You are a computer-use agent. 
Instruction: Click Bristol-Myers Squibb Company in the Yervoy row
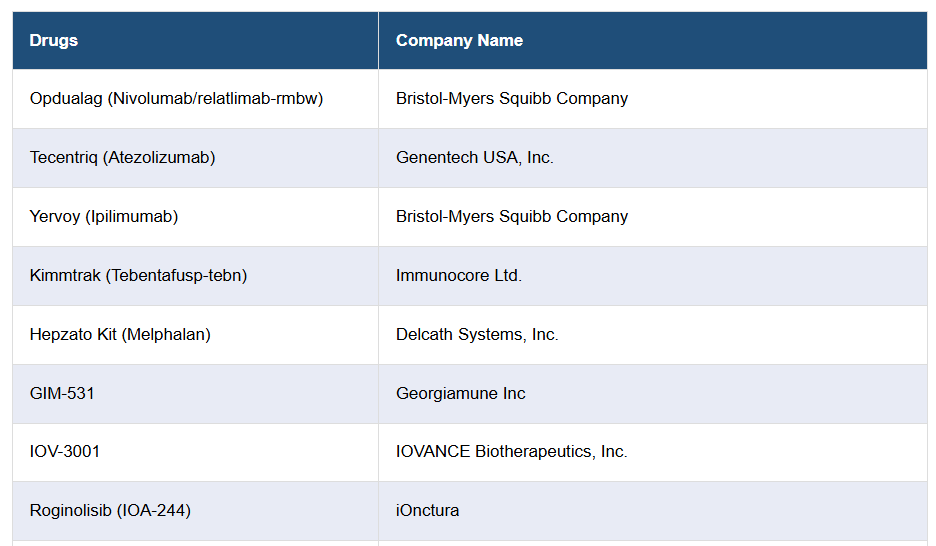(x=512, y=217)
